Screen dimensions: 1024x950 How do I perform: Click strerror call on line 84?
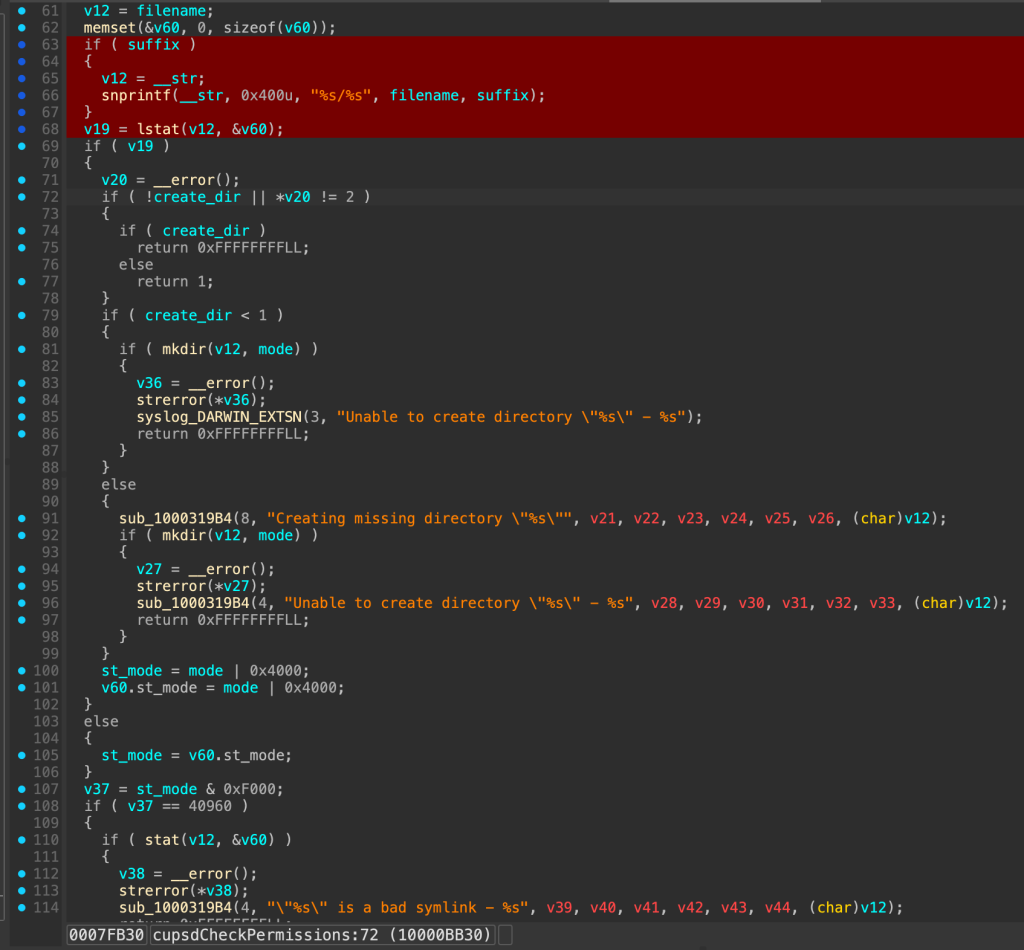[170, 400]
